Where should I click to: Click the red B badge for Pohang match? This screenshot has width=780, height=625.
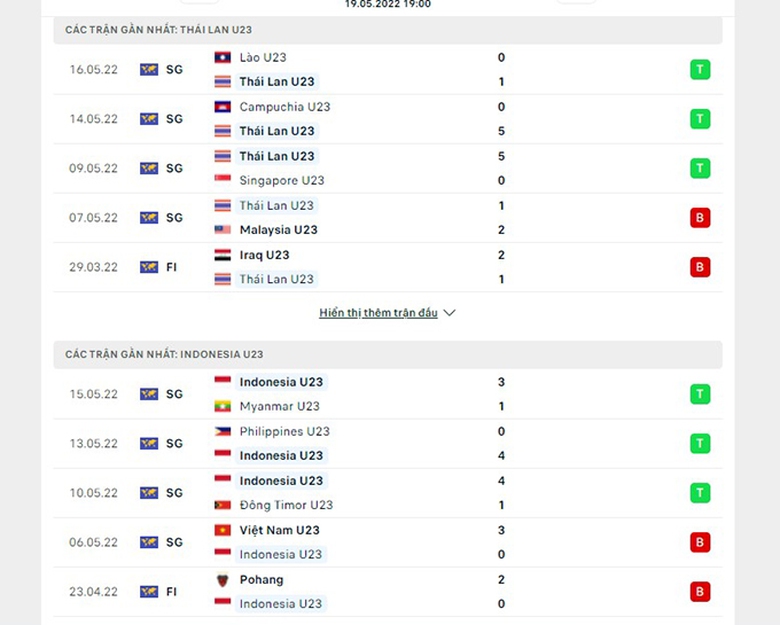(700, 592)
